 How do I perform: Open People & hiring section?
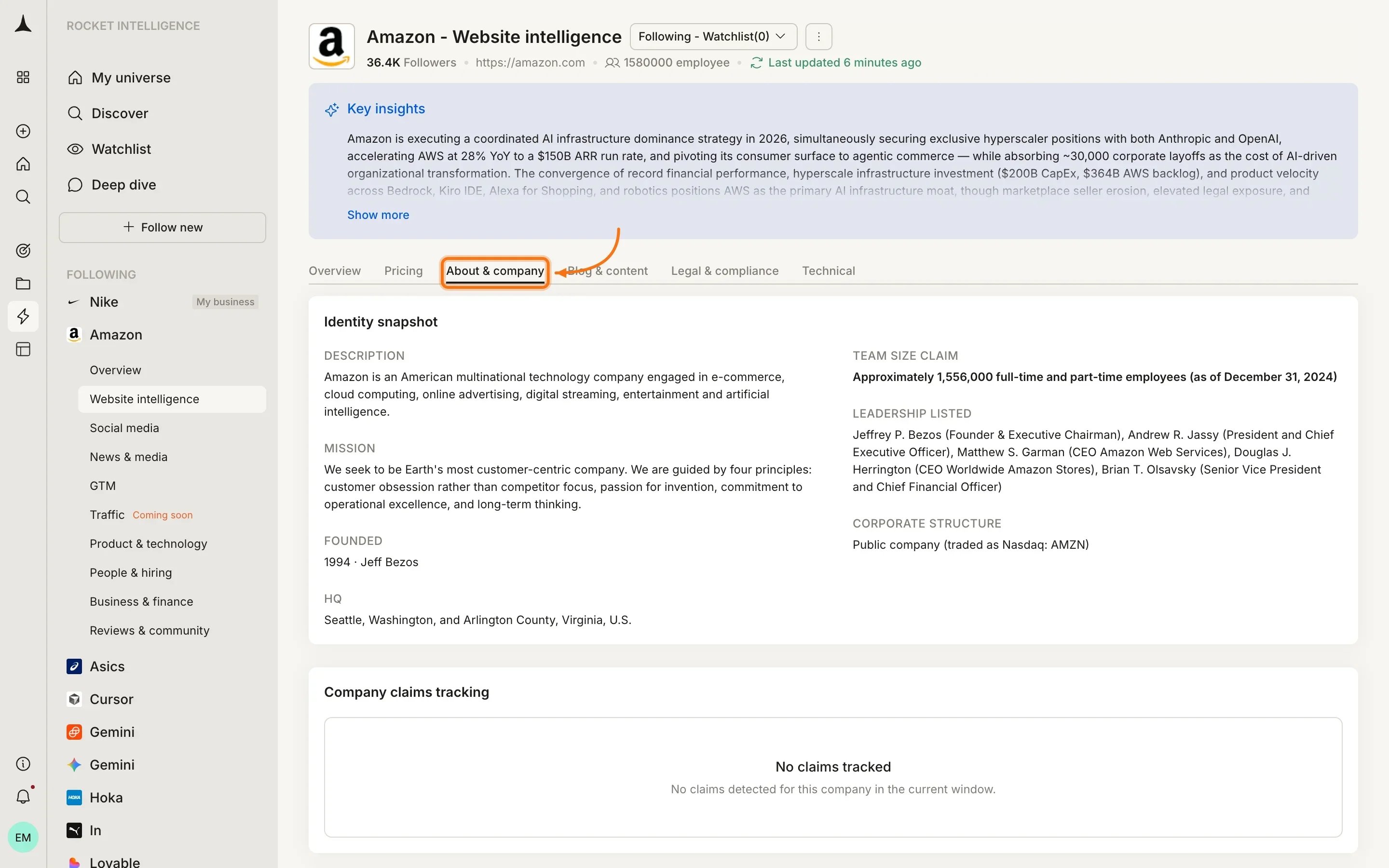(130, 572)
